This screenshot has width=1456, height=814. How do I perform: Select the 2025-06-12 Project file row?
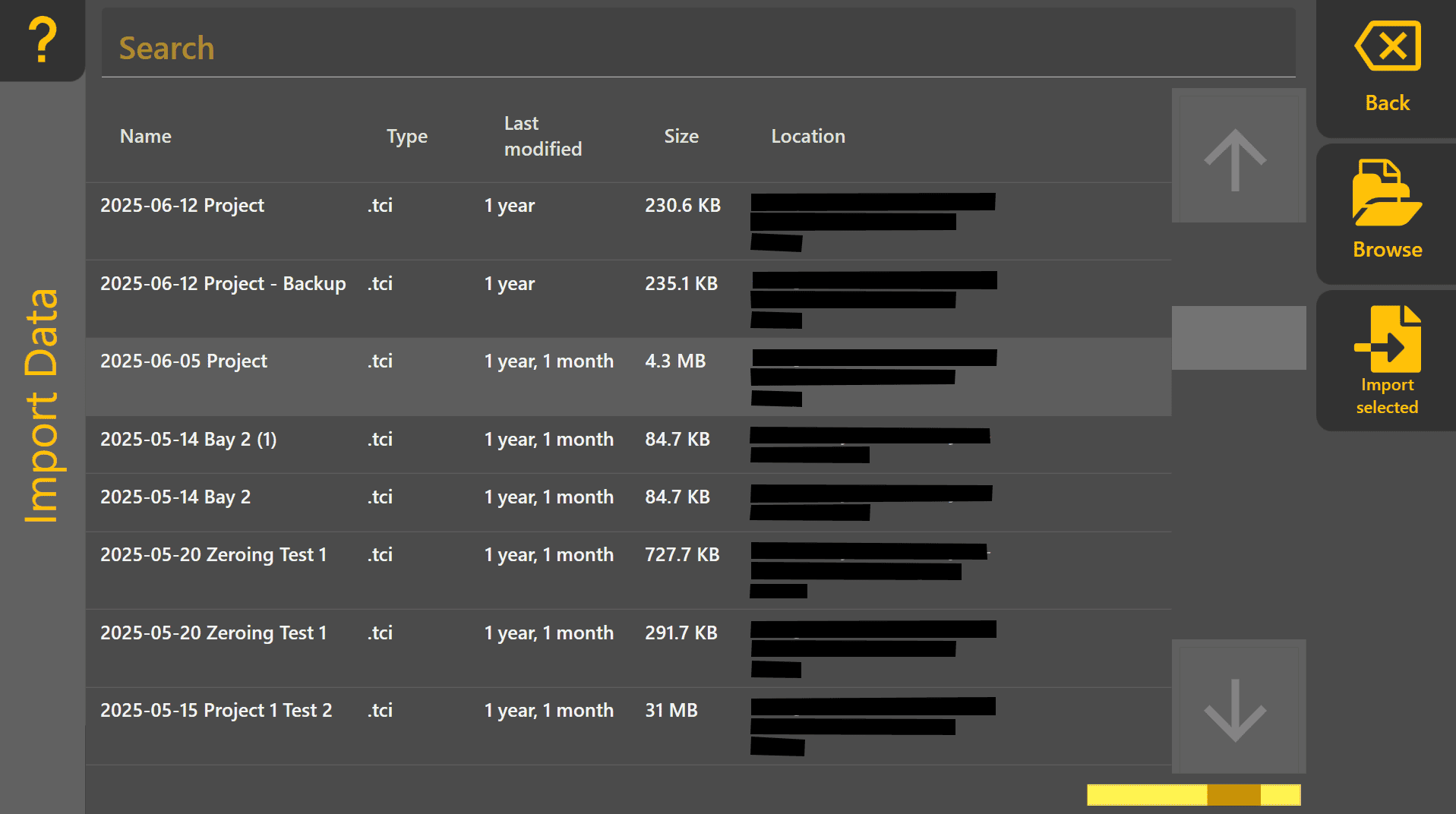coord(628,221)
